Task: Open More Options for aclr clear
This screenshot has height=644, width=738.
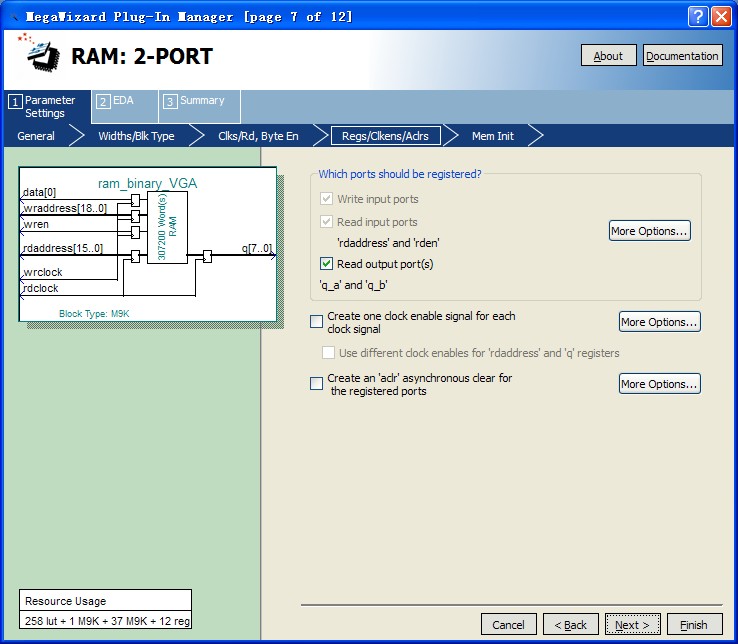Action: [659, 384]
